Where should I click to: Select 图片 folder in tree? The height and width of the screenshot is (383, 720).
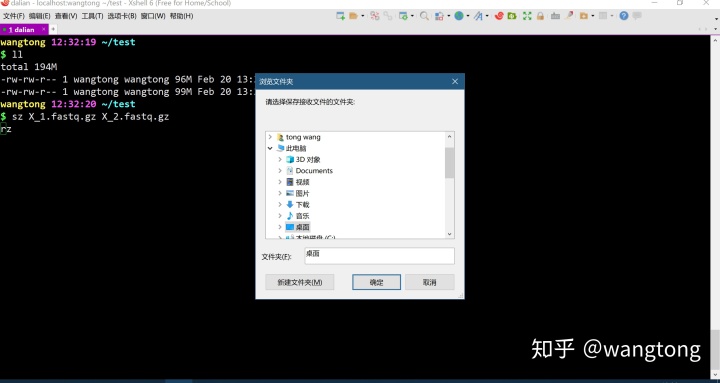pyautogui.click(x=303, y=193)
